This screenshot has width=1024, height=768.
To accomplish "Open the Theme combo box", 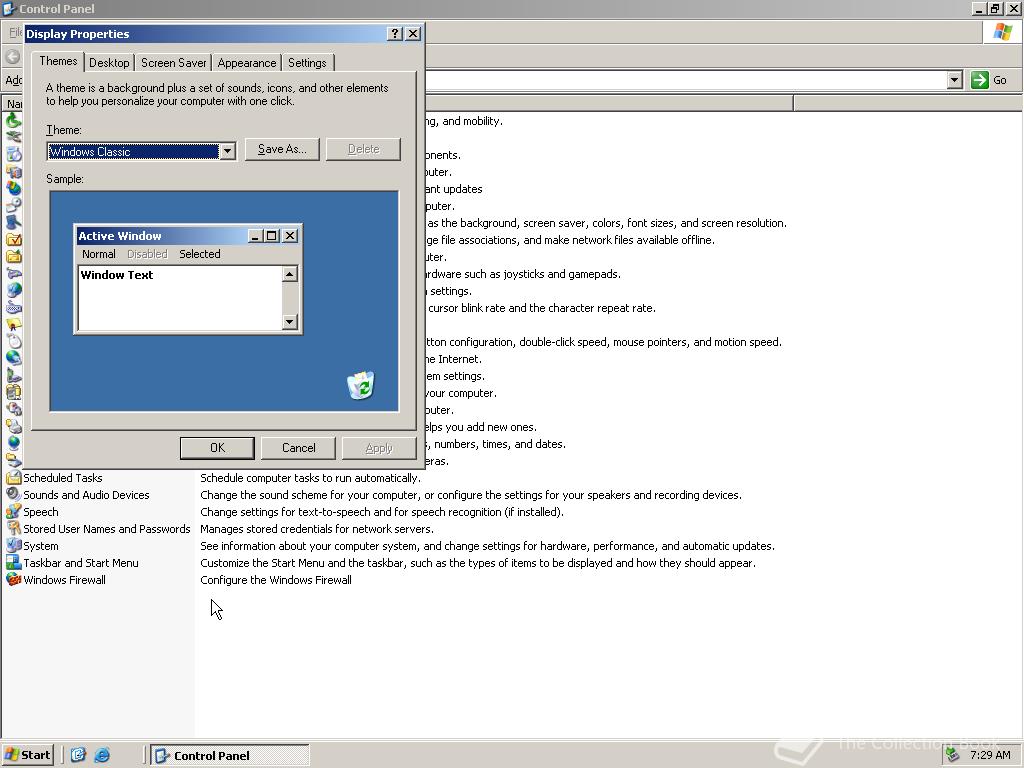I will (x=227, y=152).
